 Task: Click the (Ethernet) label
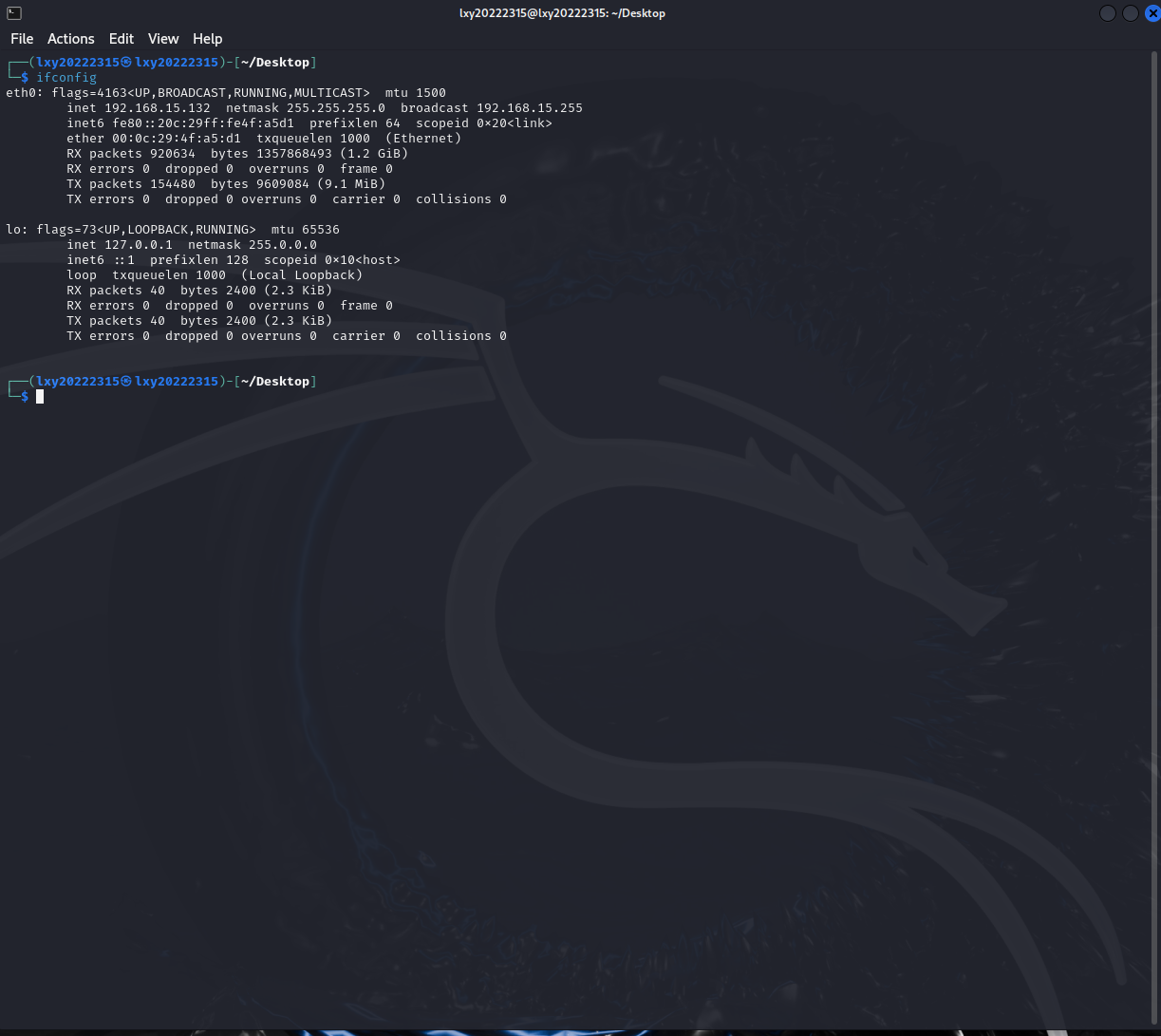pyautogui.click(x=423, y=139)
